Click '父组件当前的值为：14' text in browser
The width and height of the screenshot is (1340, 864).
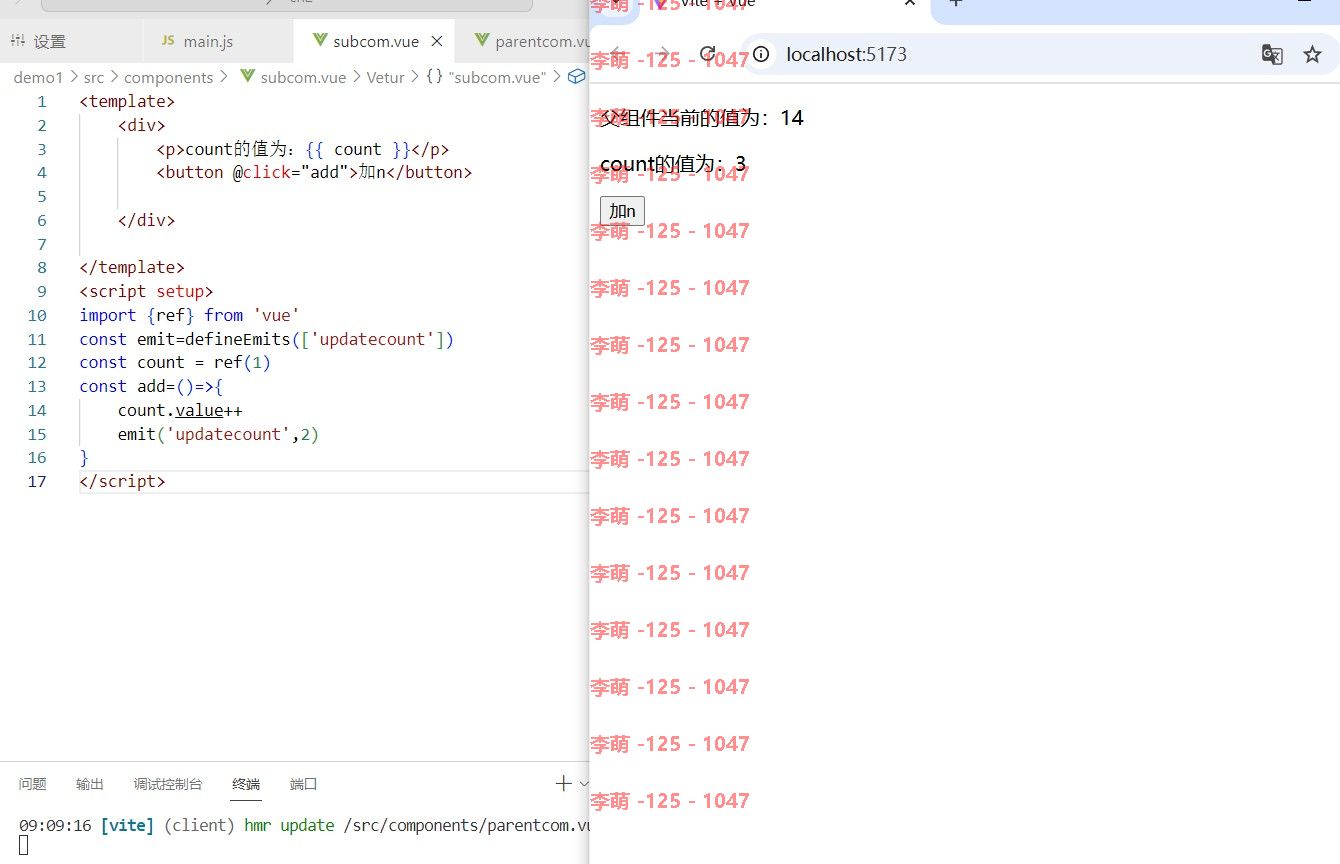click(702, 118)
